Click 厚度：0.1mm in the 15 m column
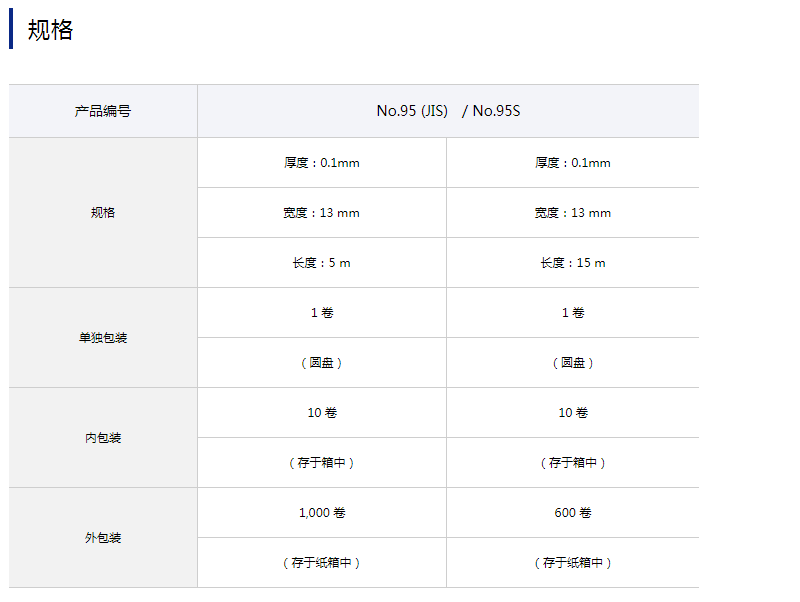 coord(573,163)
